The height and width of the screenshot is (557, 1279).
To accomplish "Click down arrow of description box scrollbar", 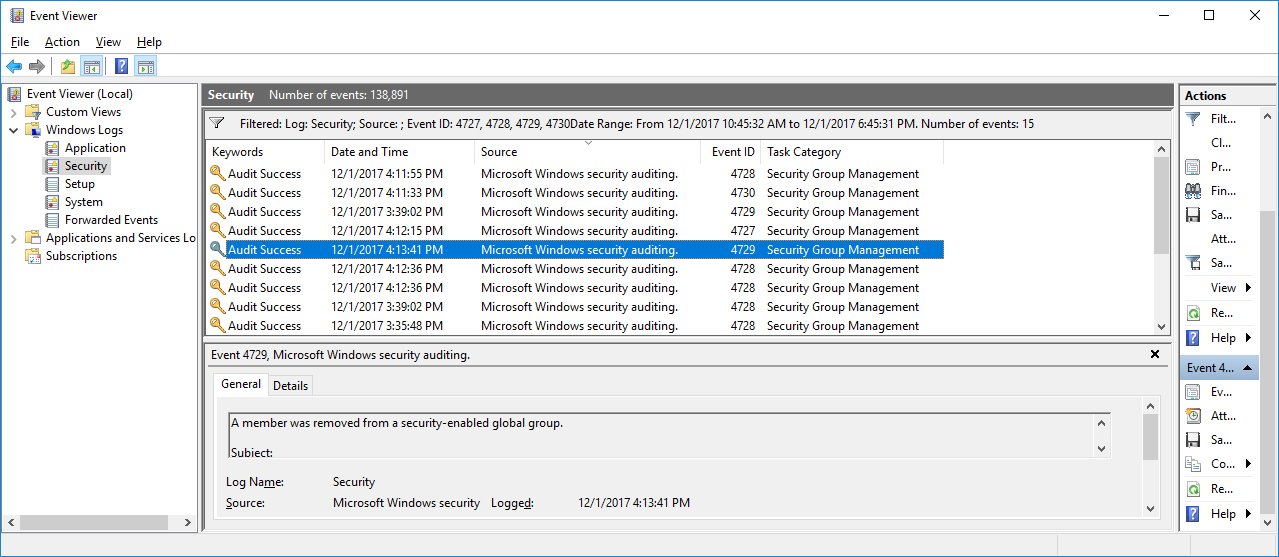I will click(1102, 449).
